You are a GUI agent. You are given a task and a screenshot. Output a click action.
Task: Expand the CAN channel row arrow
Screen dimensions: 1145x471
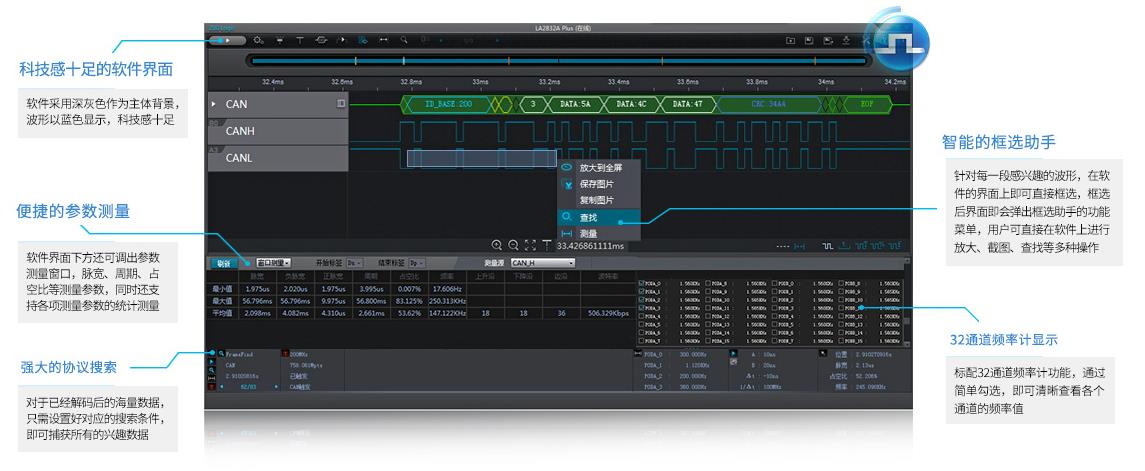212,104
